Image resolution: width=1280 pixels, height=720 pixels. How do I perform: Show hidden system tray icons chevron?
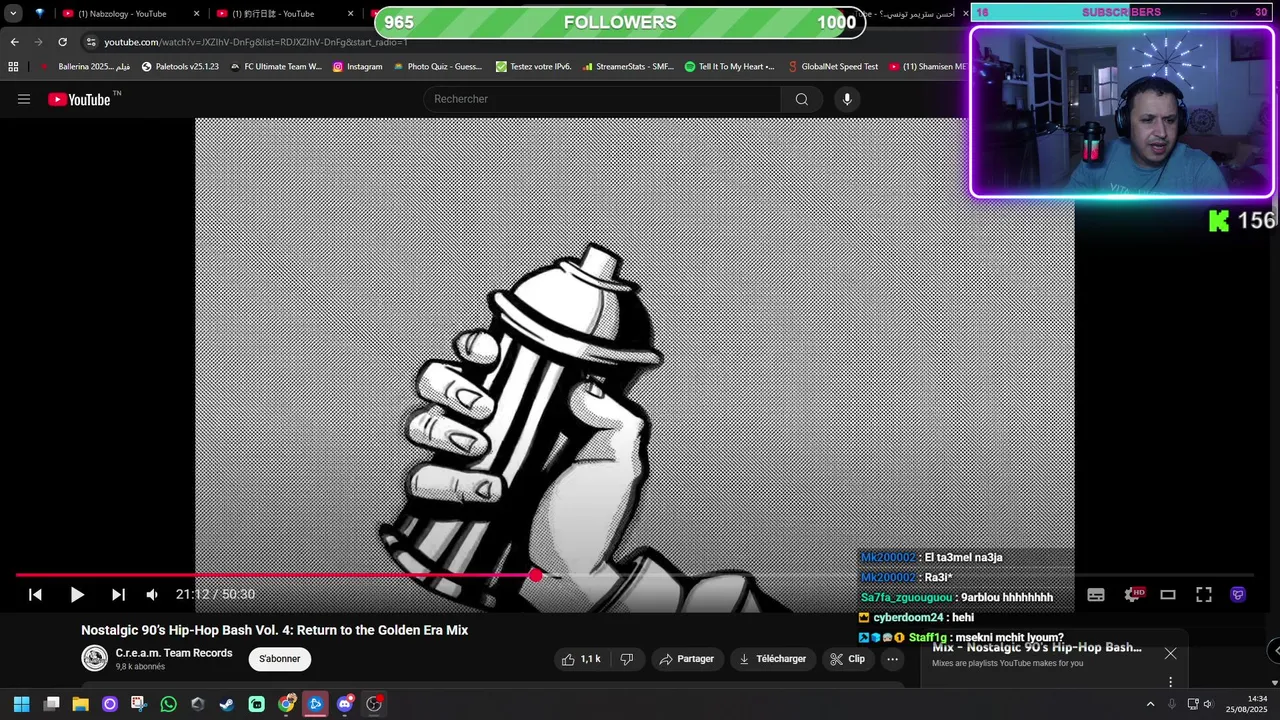1150,704
